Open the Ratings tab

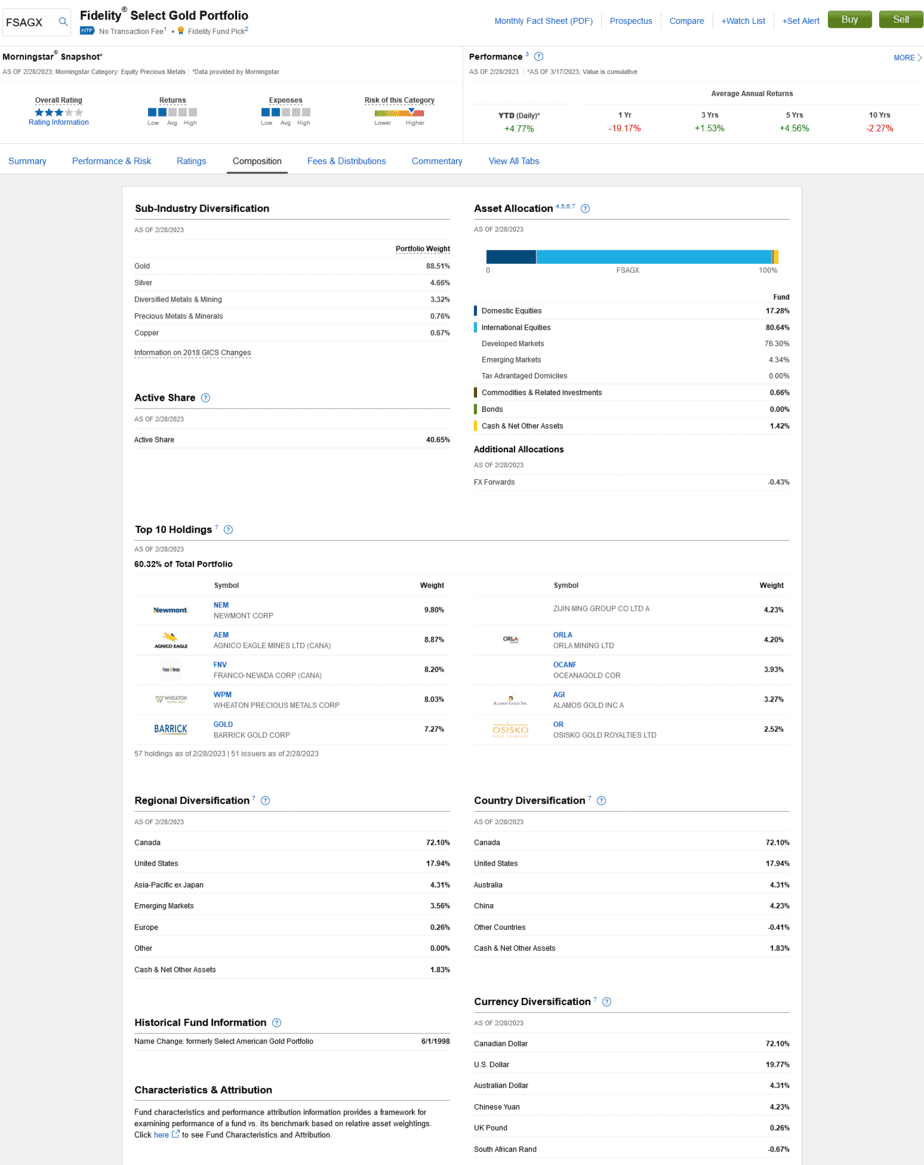point(192,161)
